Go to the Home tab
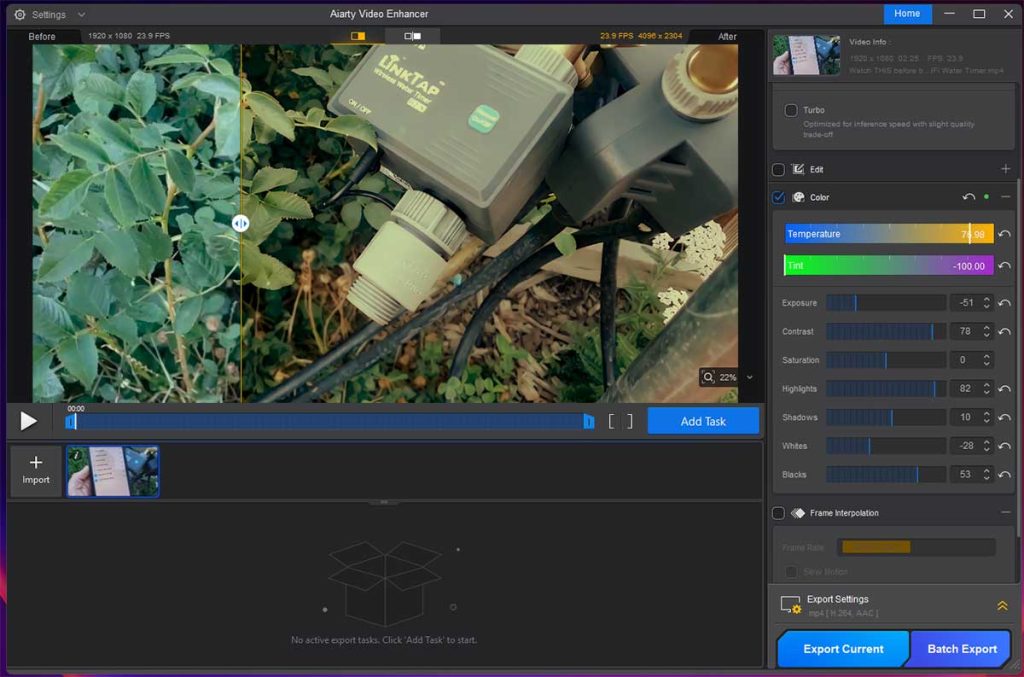1024x677 pixels. [x=907, y=14]
